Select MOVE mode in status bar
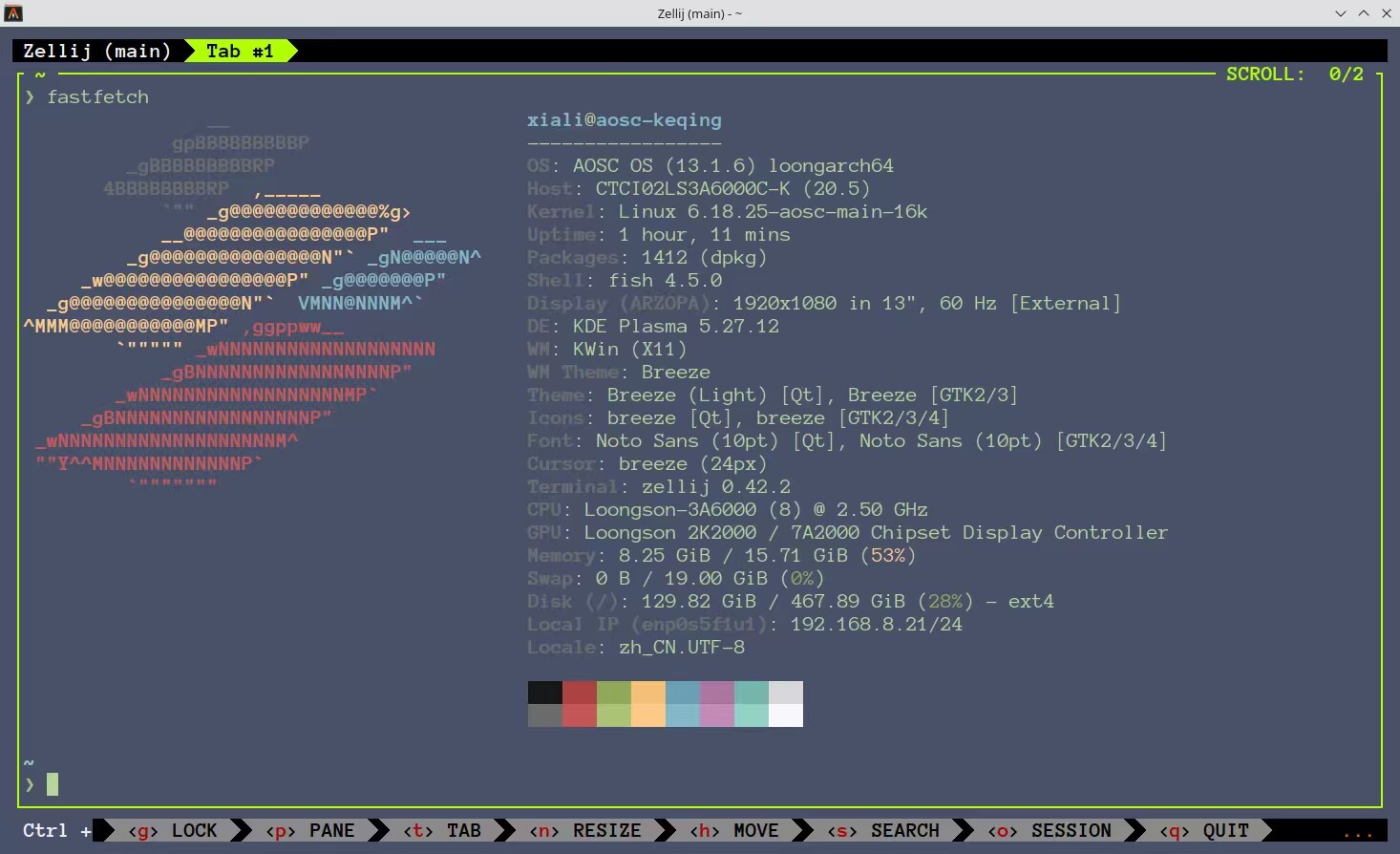Image resolution: width=1400 pixels, height=854 pixels. [x=734, y=830]
